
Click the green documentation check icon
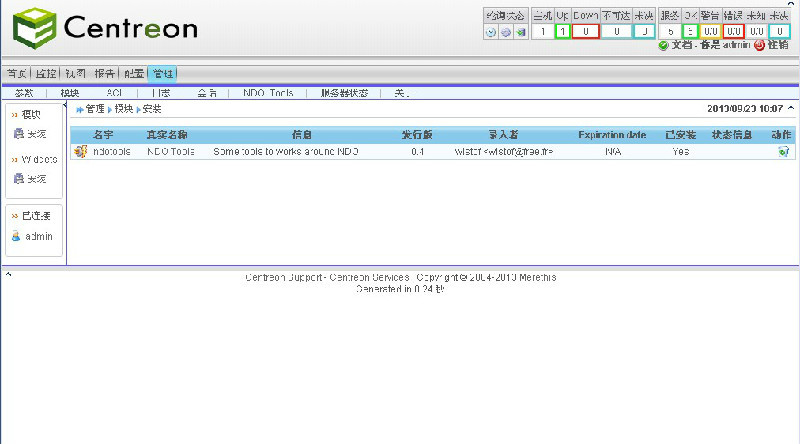pyautogui.click(x=663, y=45)
